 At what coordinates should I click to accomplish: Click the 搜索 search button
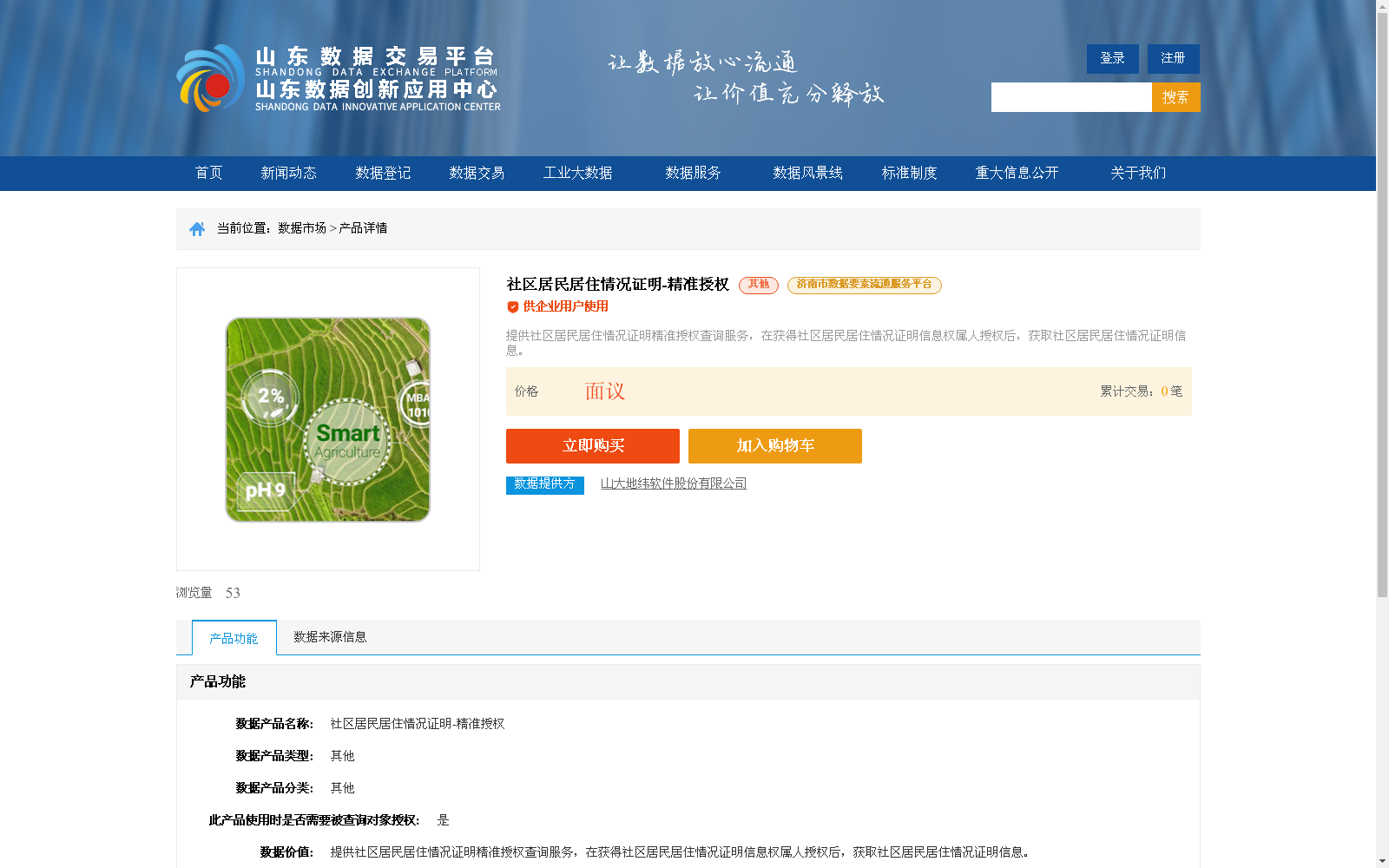point(1176,96)
